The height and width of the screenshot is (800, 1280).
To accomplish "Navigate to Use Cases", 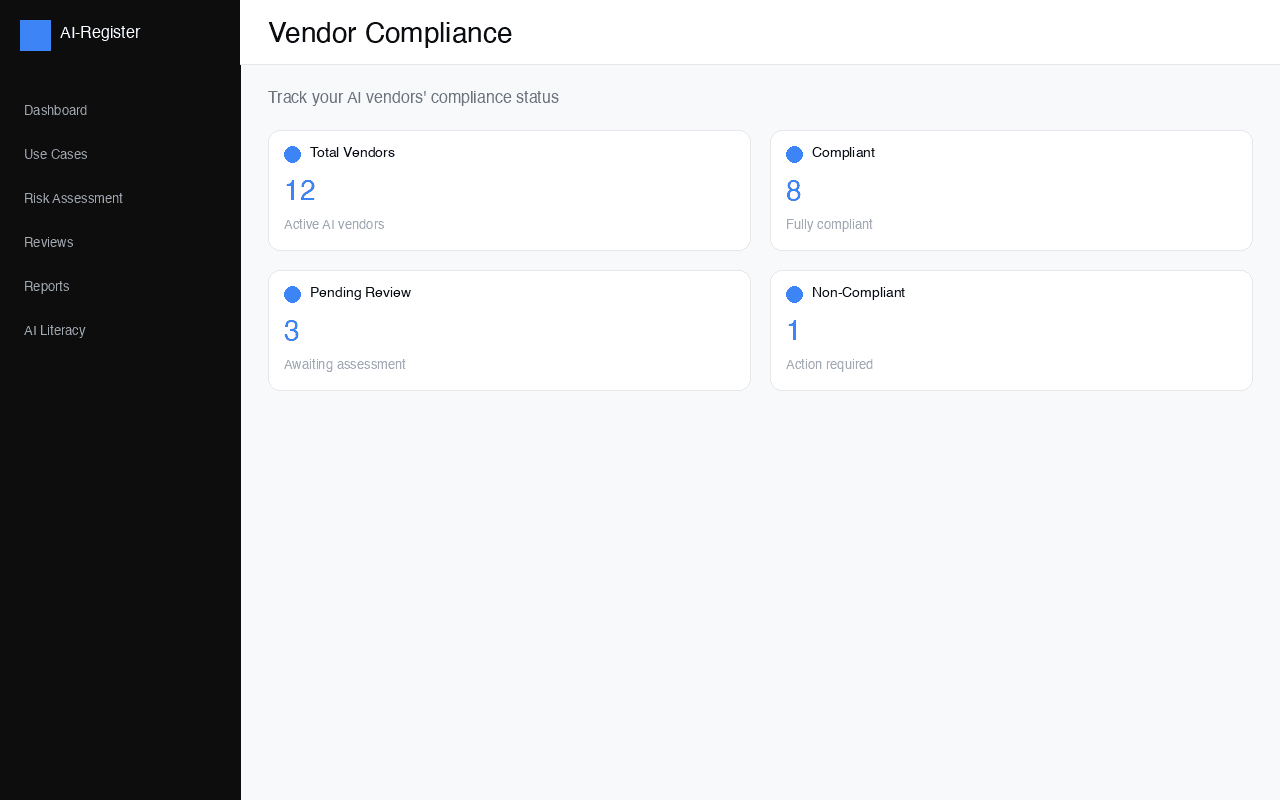I will 55,154.
